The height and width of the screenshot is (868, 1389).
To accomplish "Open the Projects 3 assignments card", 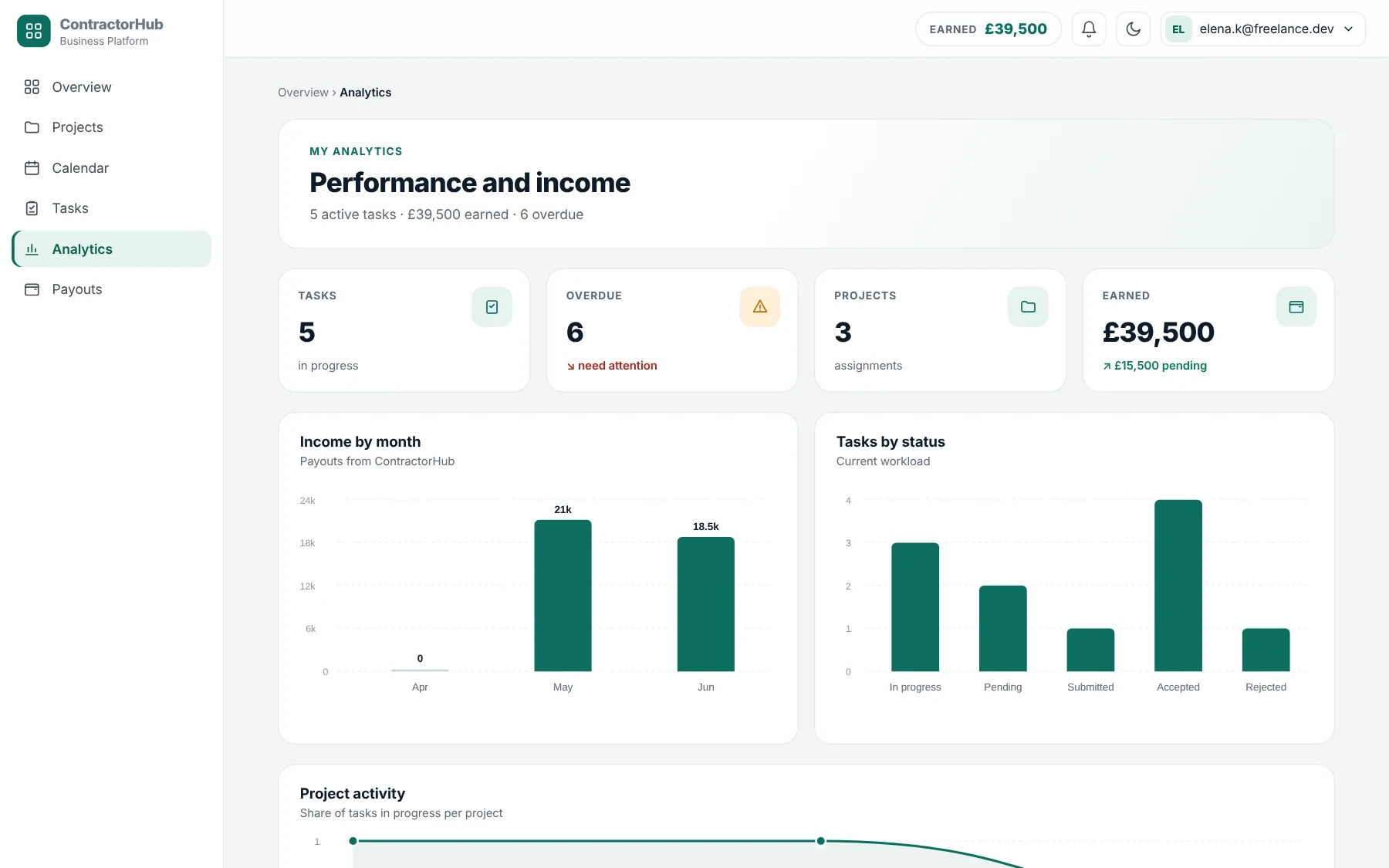I will (x=940, y=330).
